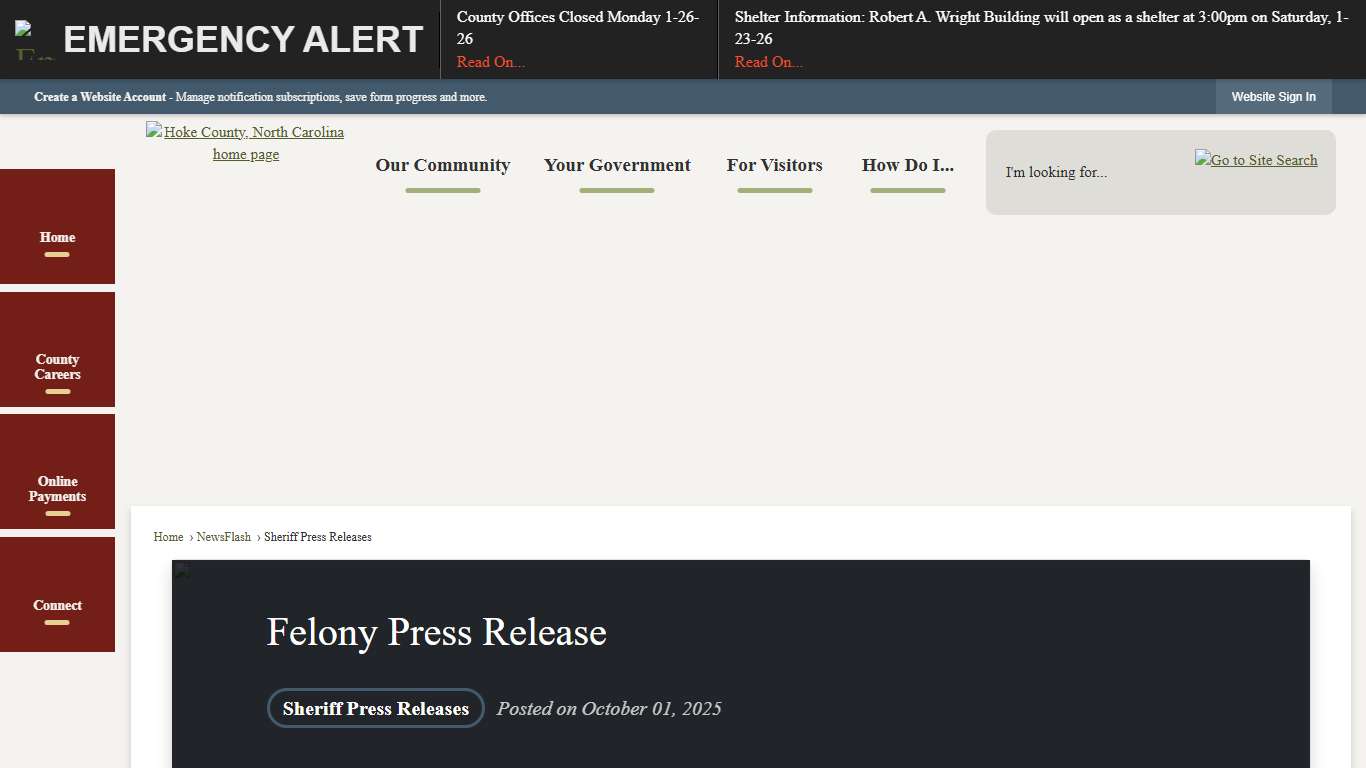Open NewsFlash from the breadcrumbs

pyautogui.click(x=224, y=537)
